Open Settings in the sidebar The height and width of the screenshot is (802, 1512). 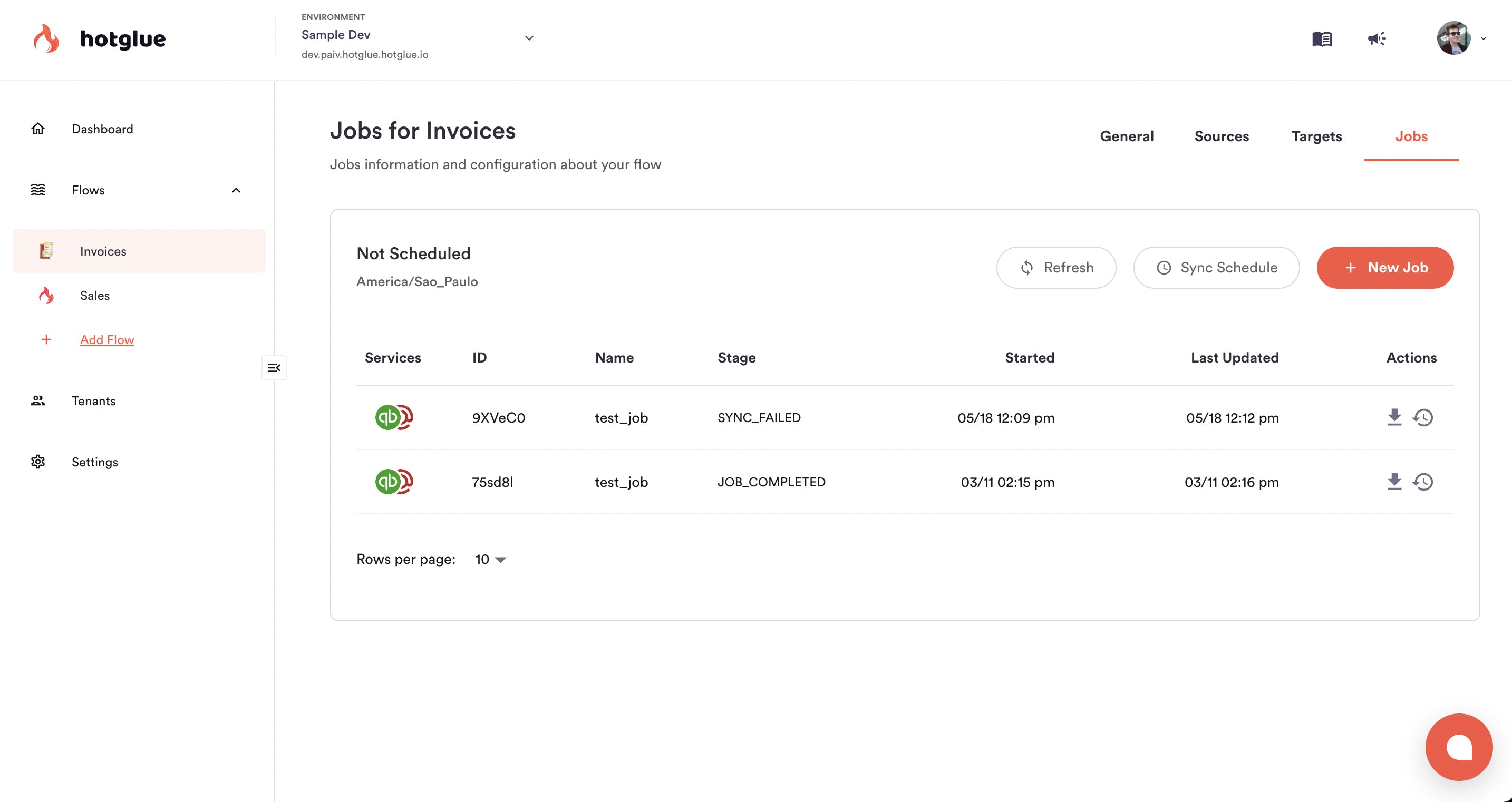tap(94, 462)
